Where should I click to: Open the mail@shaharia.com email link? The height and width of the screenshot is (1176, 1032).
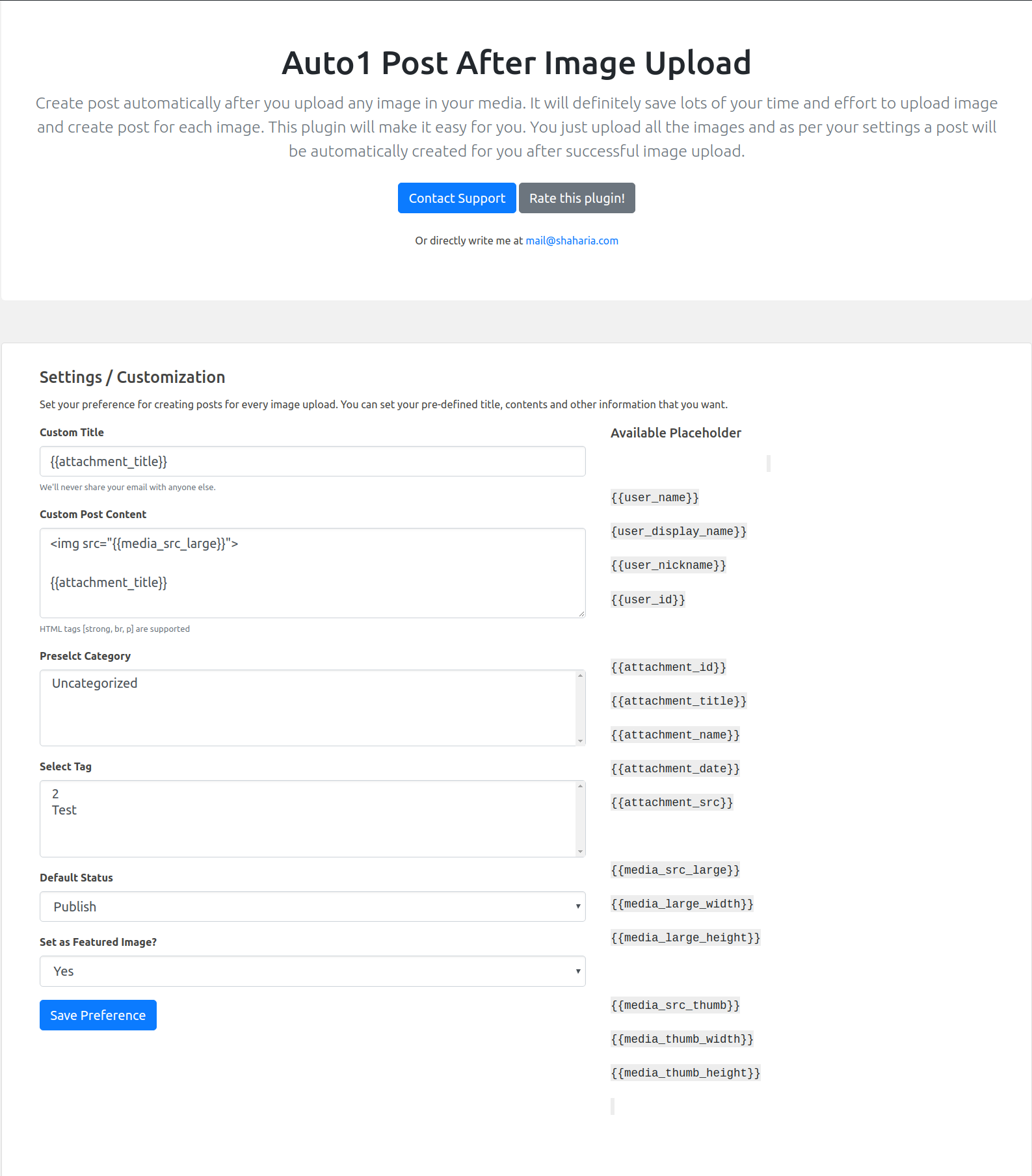tap(572, 241)
